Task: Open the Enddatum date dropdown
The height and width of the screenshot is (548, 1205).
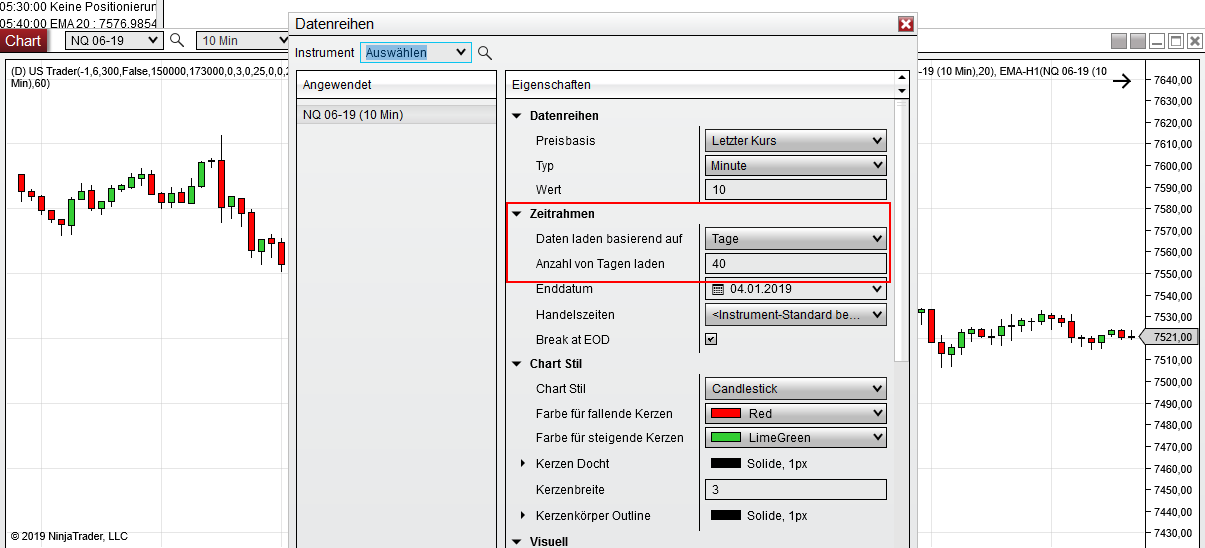Action: [x=878, y=289]
